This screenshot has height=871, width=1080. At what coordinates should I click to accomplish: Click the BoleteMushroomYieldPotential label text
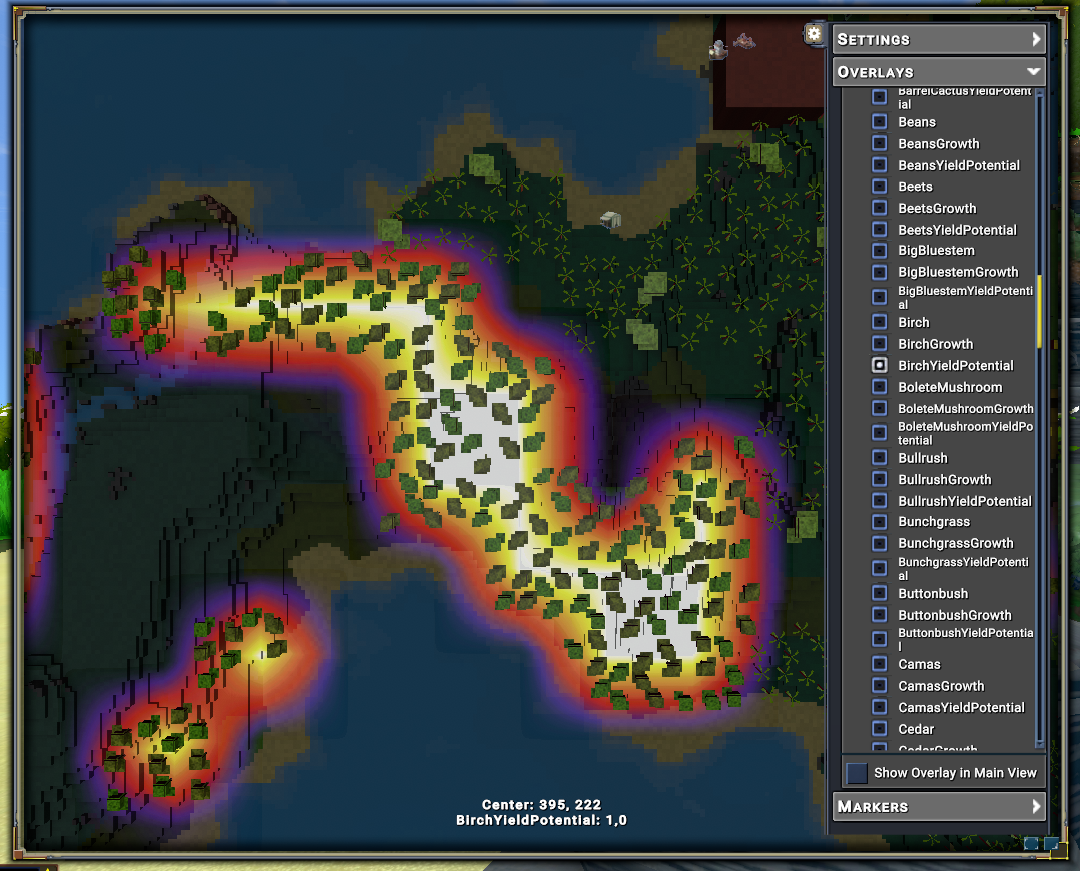pos(965,433)
